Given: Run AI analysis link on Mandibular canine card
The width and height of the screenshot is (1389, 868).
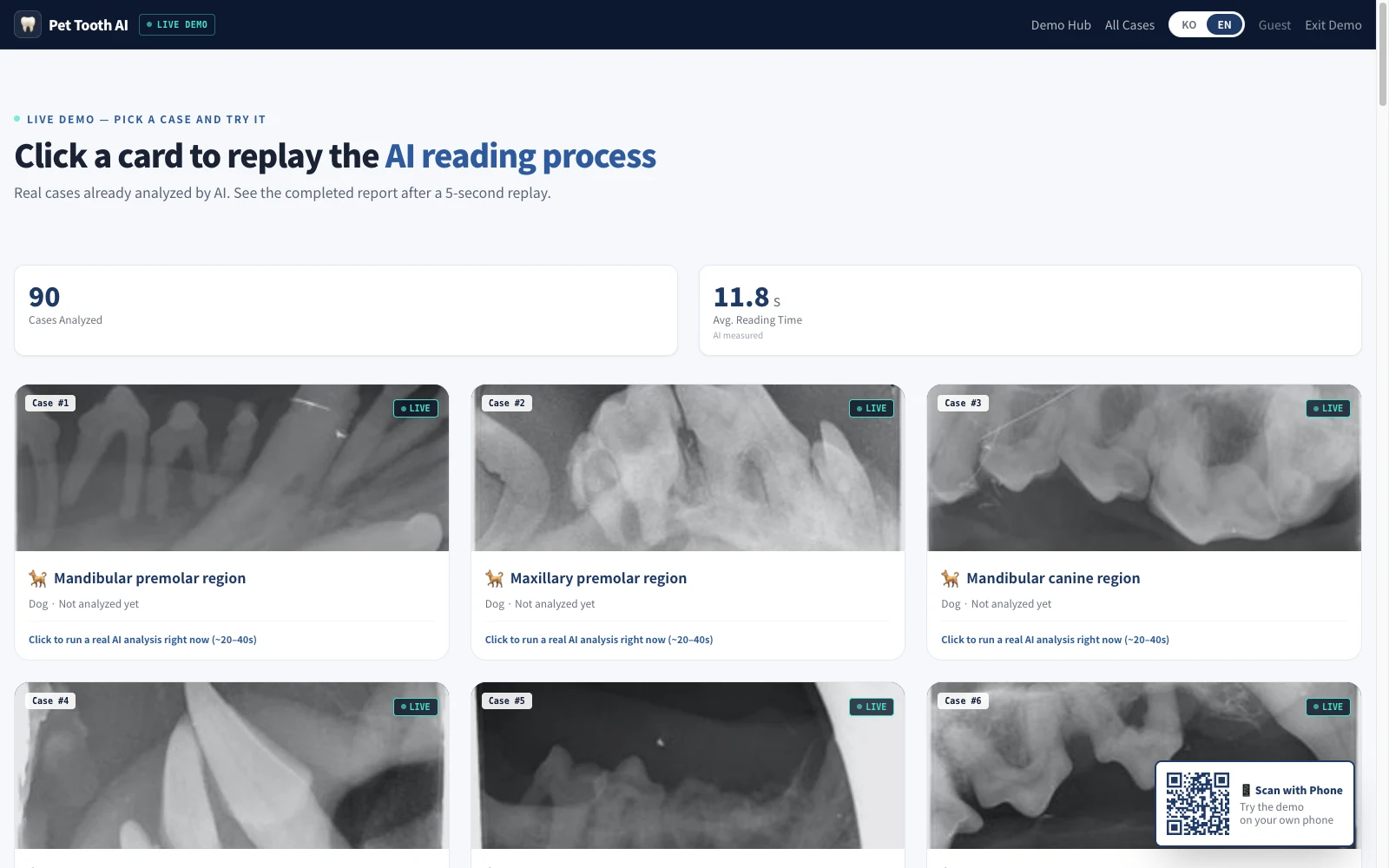Looking at the screenshot, I should 1055,640.
